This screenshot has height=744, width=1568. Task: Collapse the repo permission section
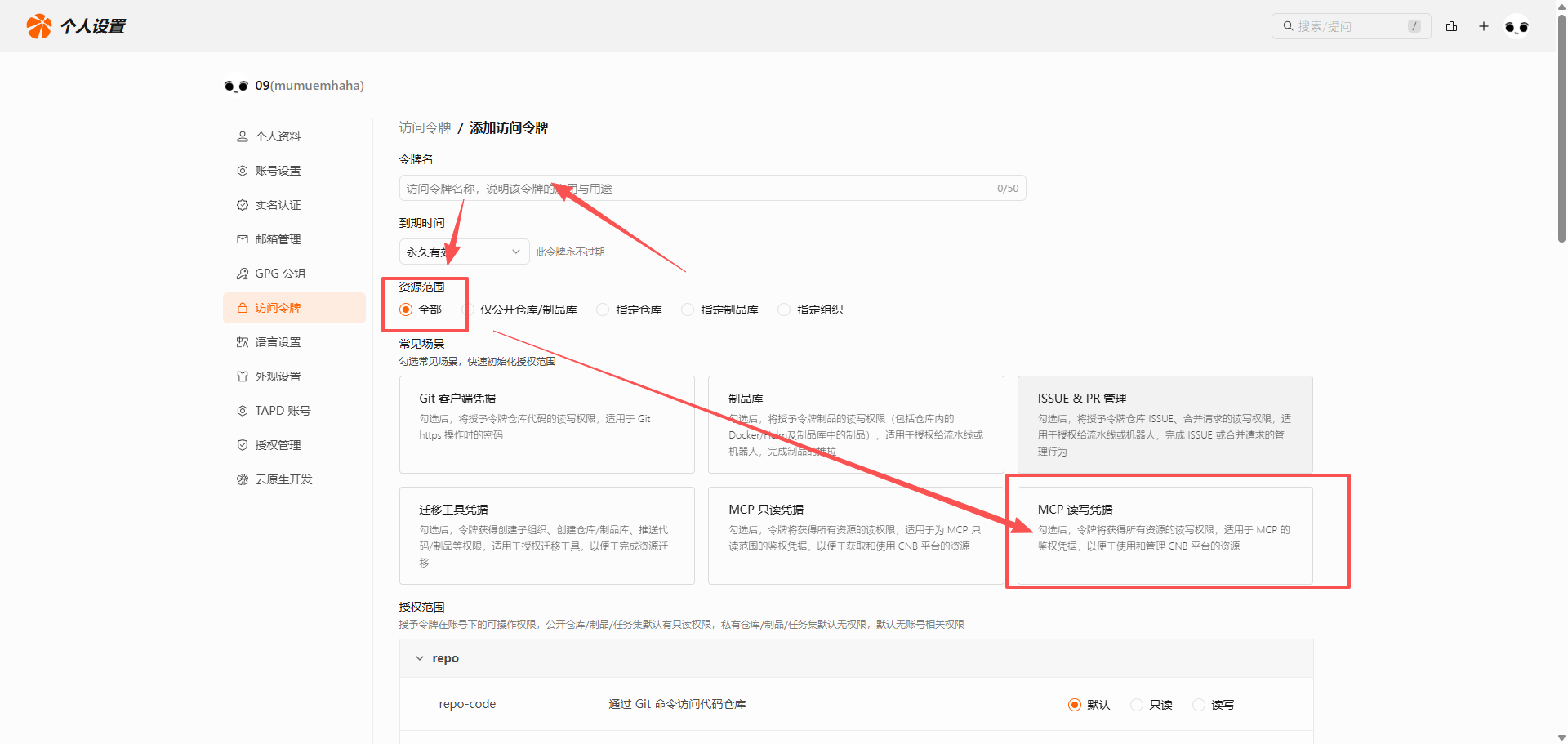(x=420, y=658)
